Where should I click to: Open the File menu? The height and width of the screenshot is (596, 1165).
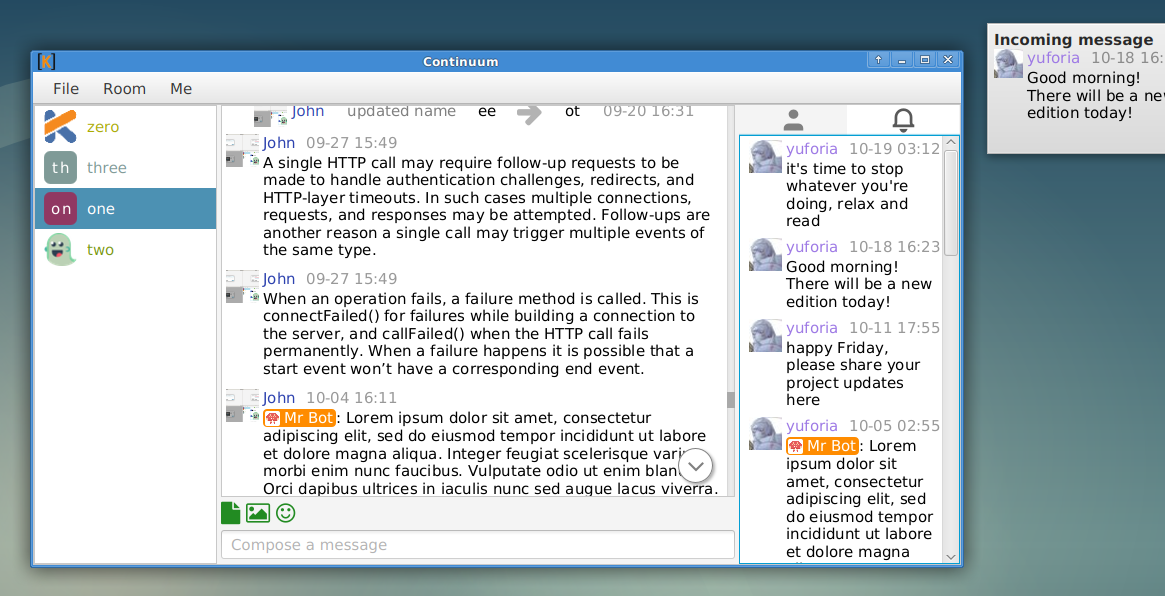(x=65, y=89)
